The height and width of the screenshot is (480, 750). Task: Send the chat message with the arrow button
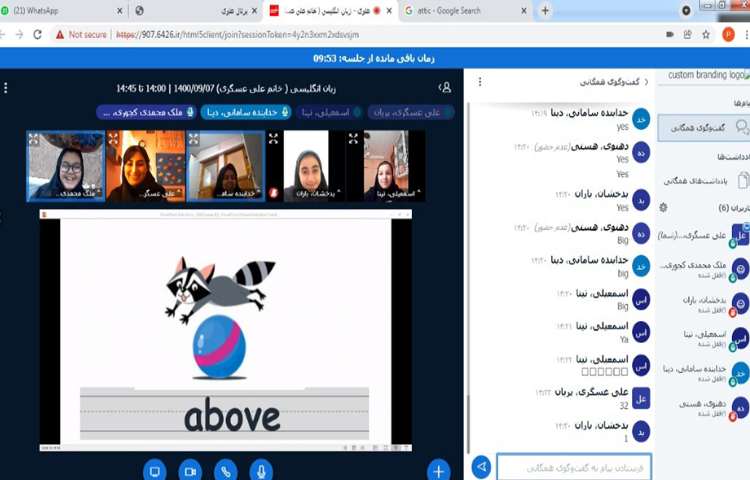[482, 466]
